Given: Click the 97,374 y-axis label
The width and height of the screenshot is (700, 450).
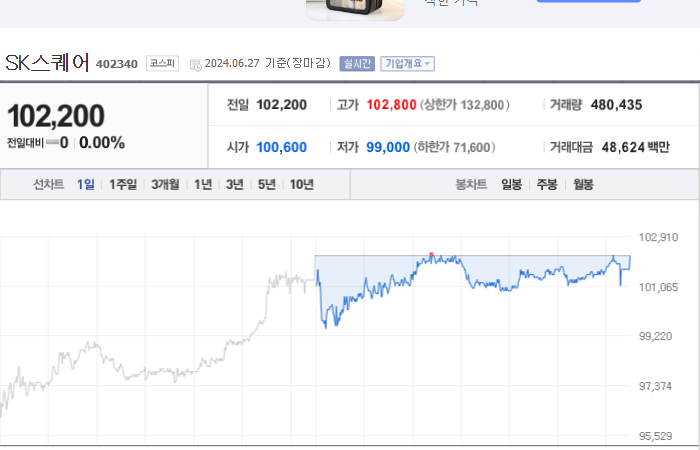Looking at the screenshot, I should point(655,386).
